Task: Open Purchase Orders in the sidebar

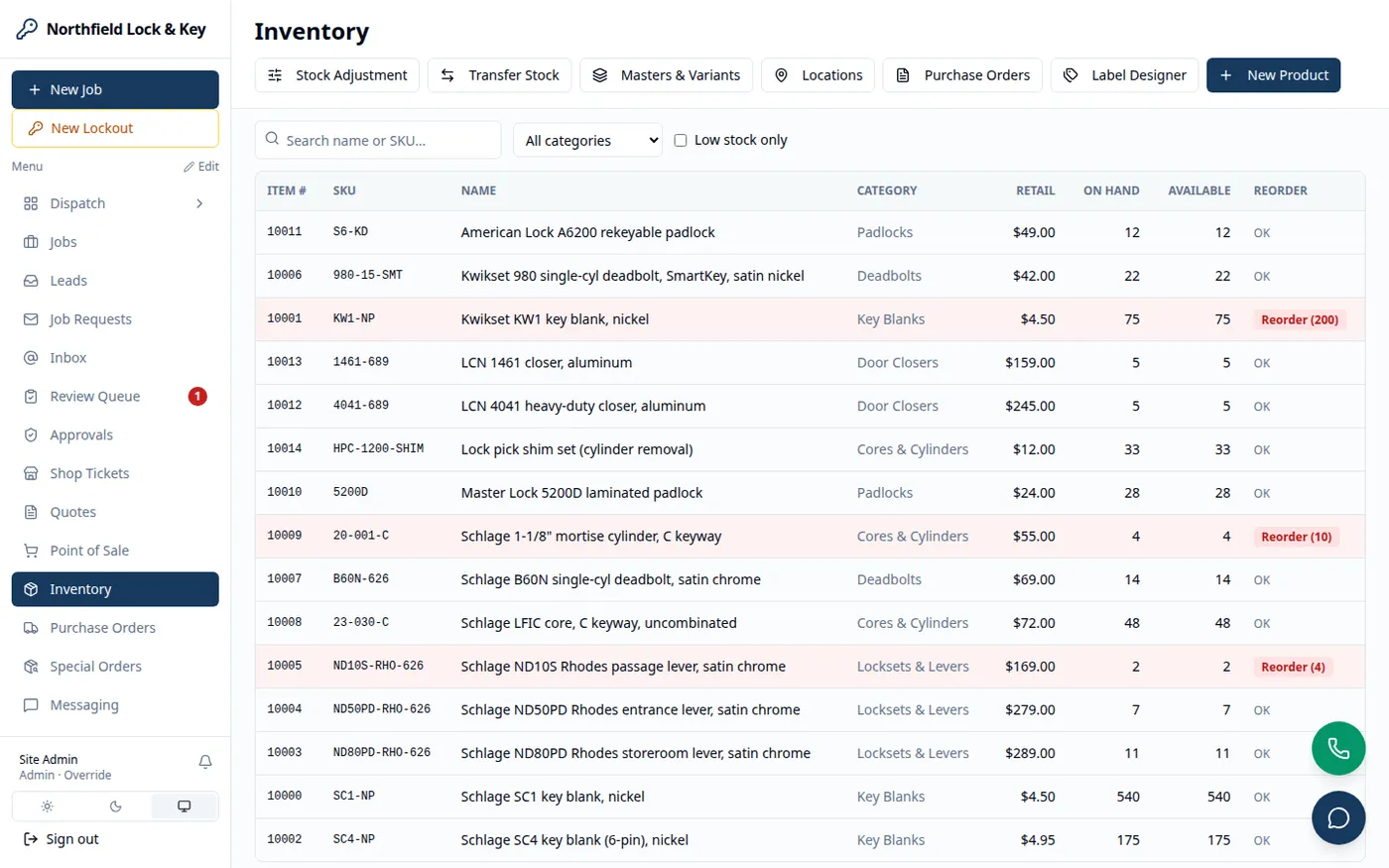Action: [x=115, y=628]
